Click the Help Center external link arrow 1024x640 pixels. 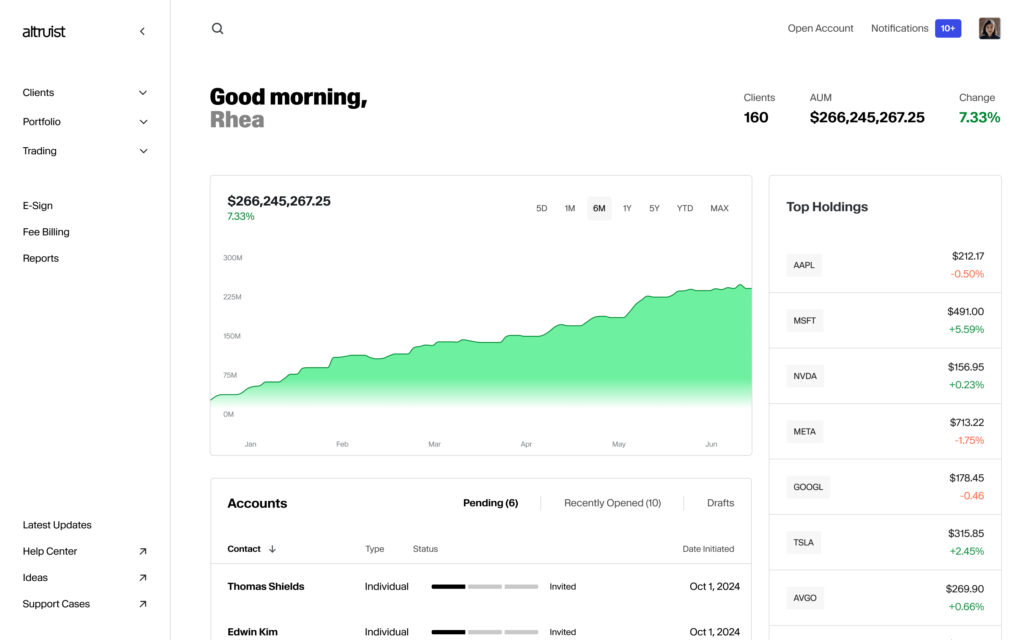point(142,551)
